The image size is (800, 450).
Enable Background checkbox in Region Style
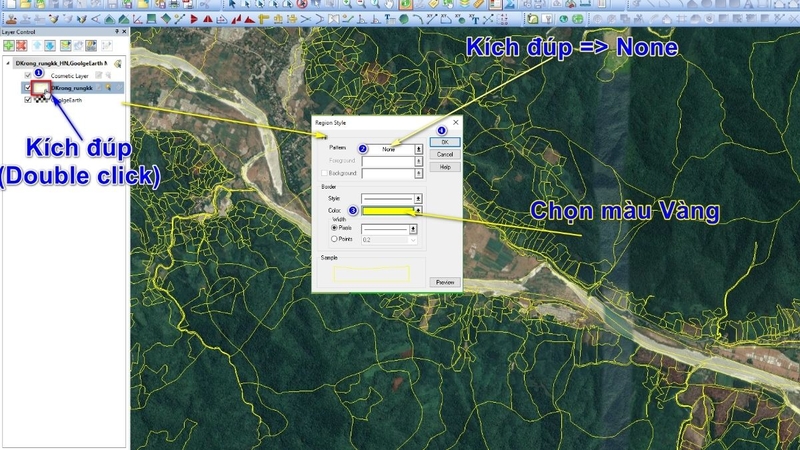324,173
